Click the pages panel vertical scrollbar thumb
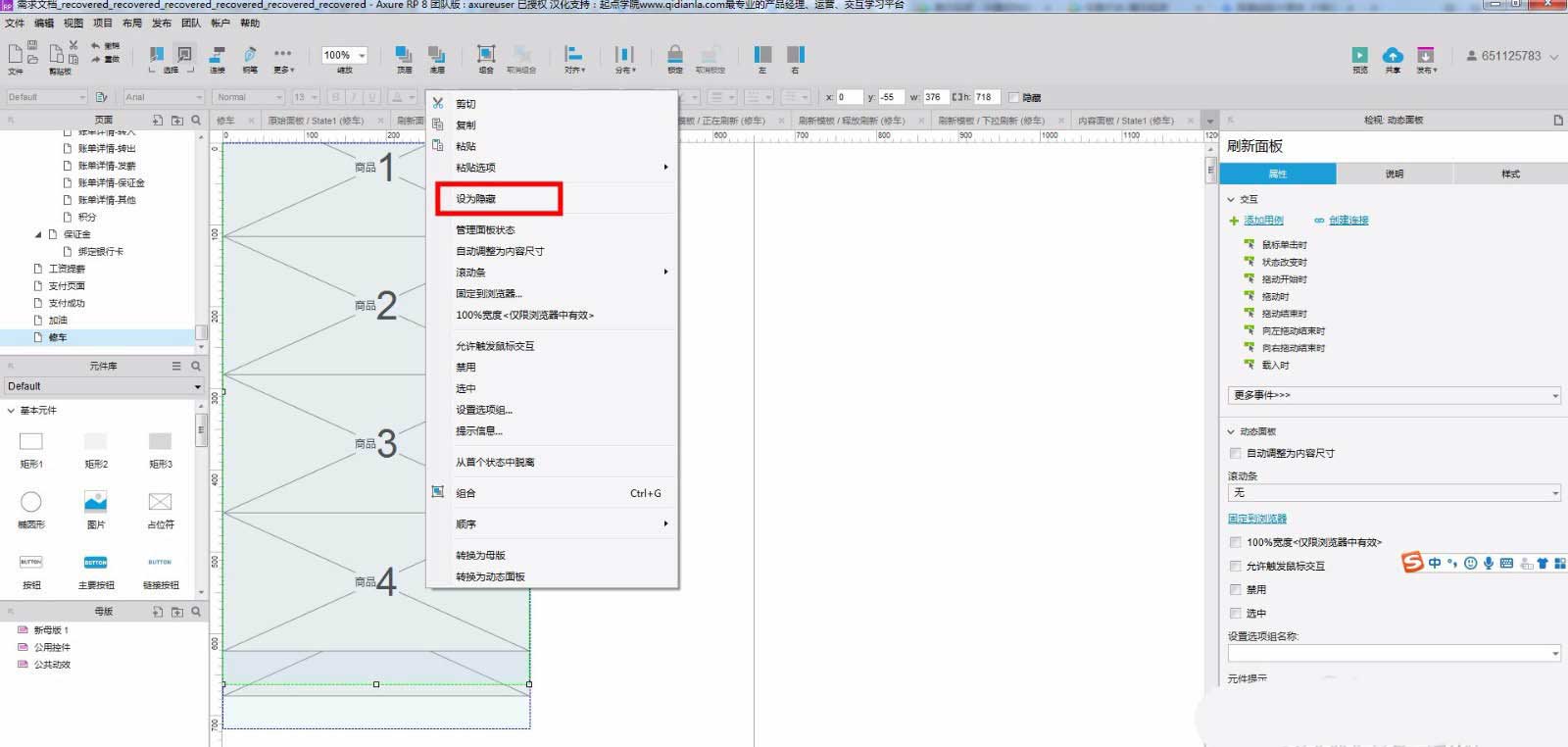Screen dimensions: 1568x747 point(201,331)
